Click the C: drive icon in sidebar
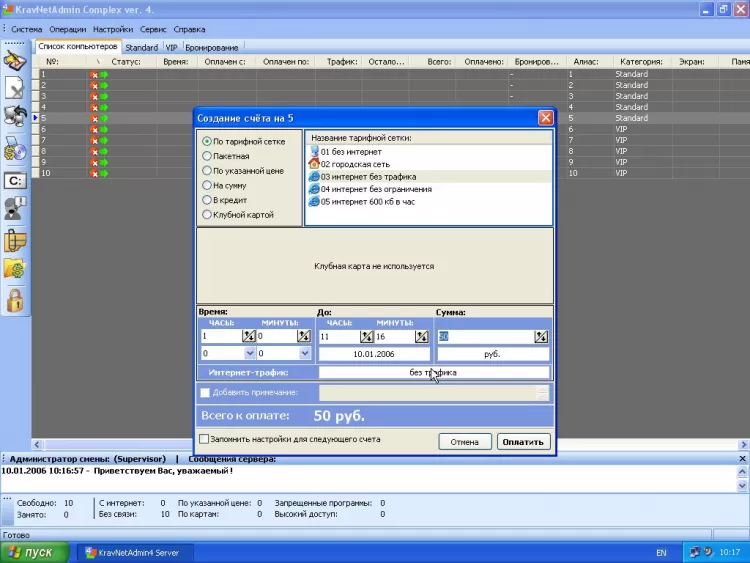 [x=15, y=181]
